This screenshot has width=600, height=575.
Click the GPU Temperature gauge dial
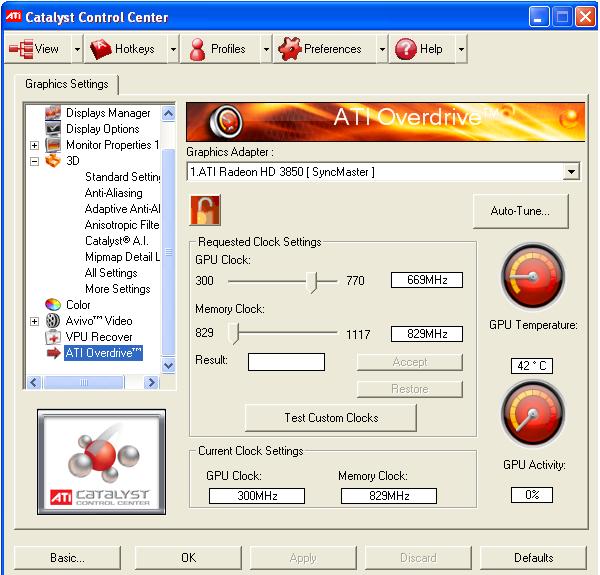[533, 275]
